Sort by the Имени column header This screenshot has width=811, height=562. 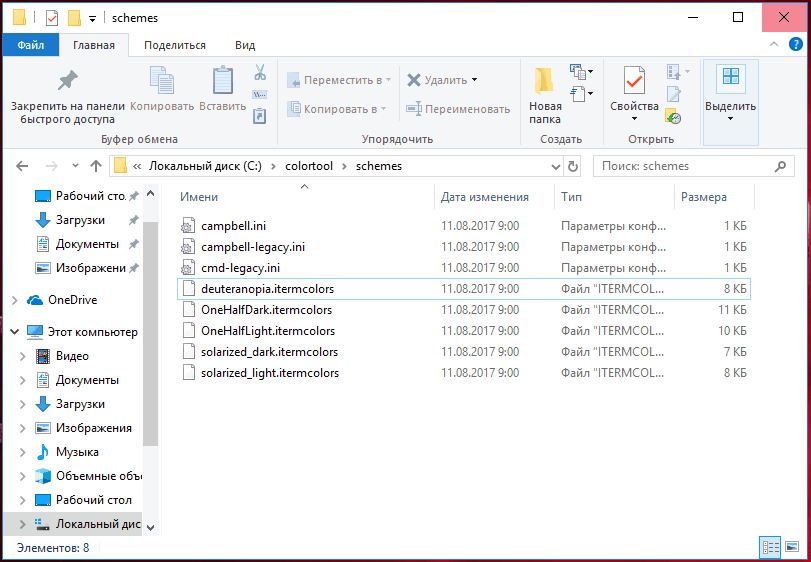[305, 197]
